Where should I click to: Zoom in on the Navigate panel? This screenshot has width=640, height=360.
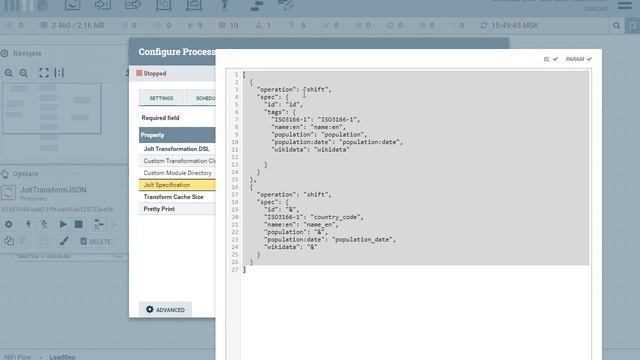pos(8,73)
